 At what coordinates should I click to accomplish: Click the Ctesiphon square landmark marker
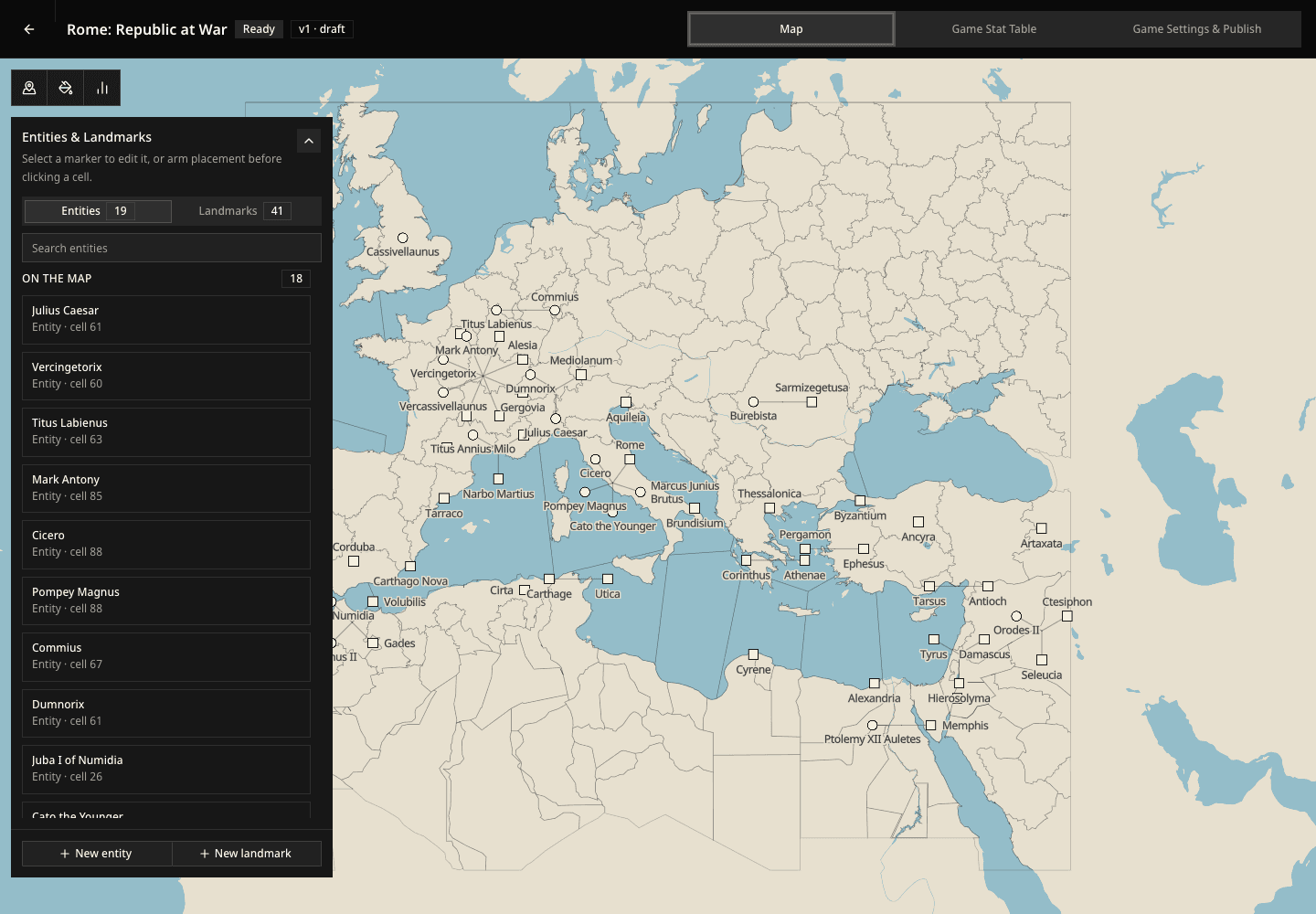click(x=1067, y=616)
